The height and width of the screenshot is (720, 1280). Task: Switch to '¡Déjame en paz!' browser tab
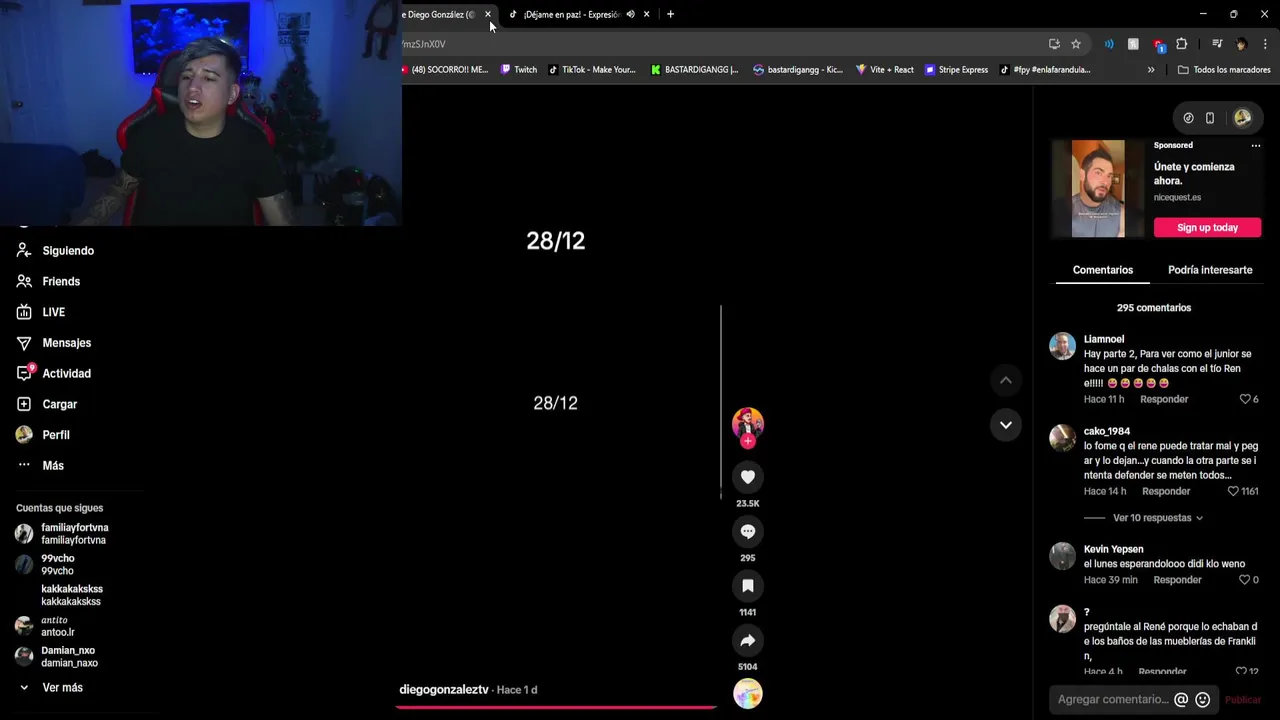[571, 14]
